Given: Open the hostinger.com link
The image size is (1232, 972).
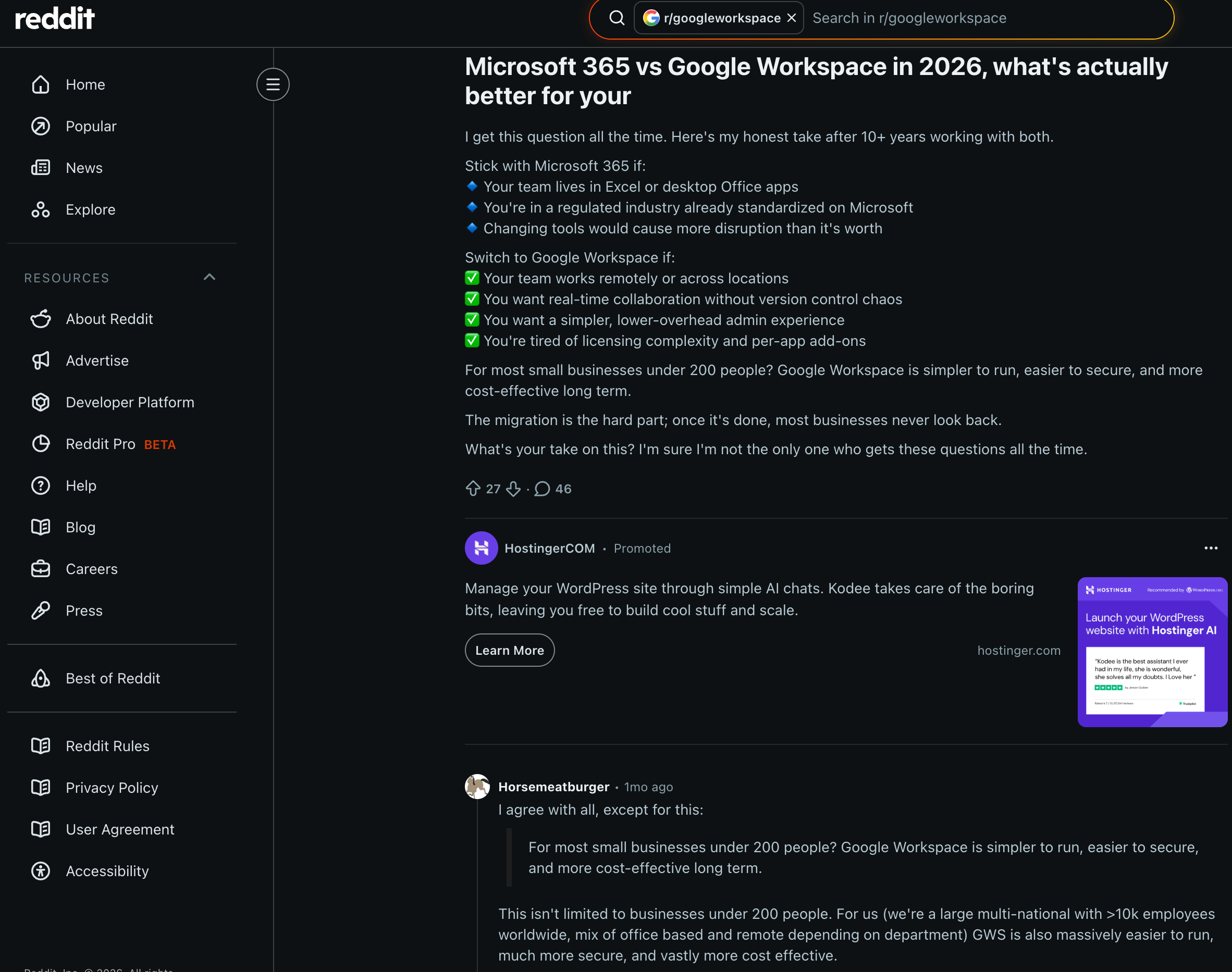Looking at the screenshot, I should point(1018,650).
